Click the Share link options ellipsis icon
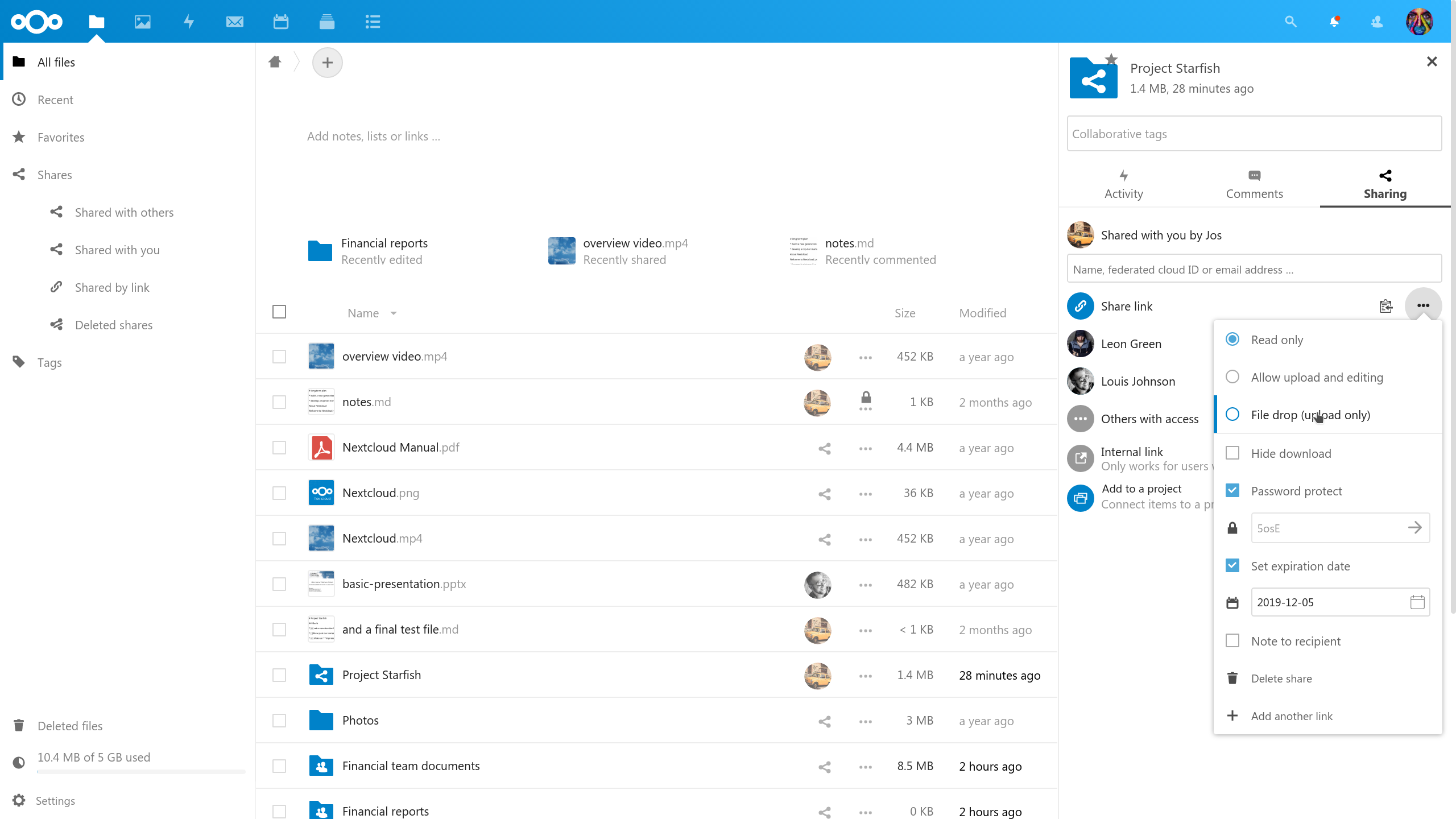Image resolution: width=1456 pixels, height=819 pixels. click(1423, 306)
